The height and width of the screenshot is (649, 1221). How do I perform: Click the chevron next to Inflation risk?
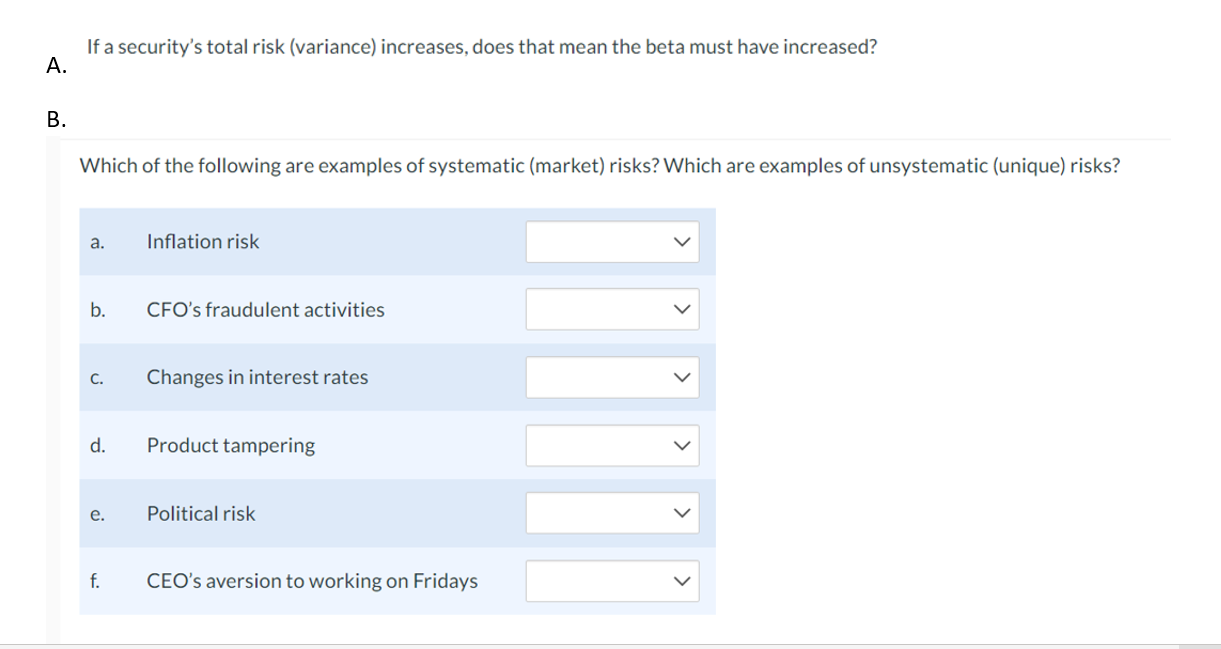click(x=681, y=241)
